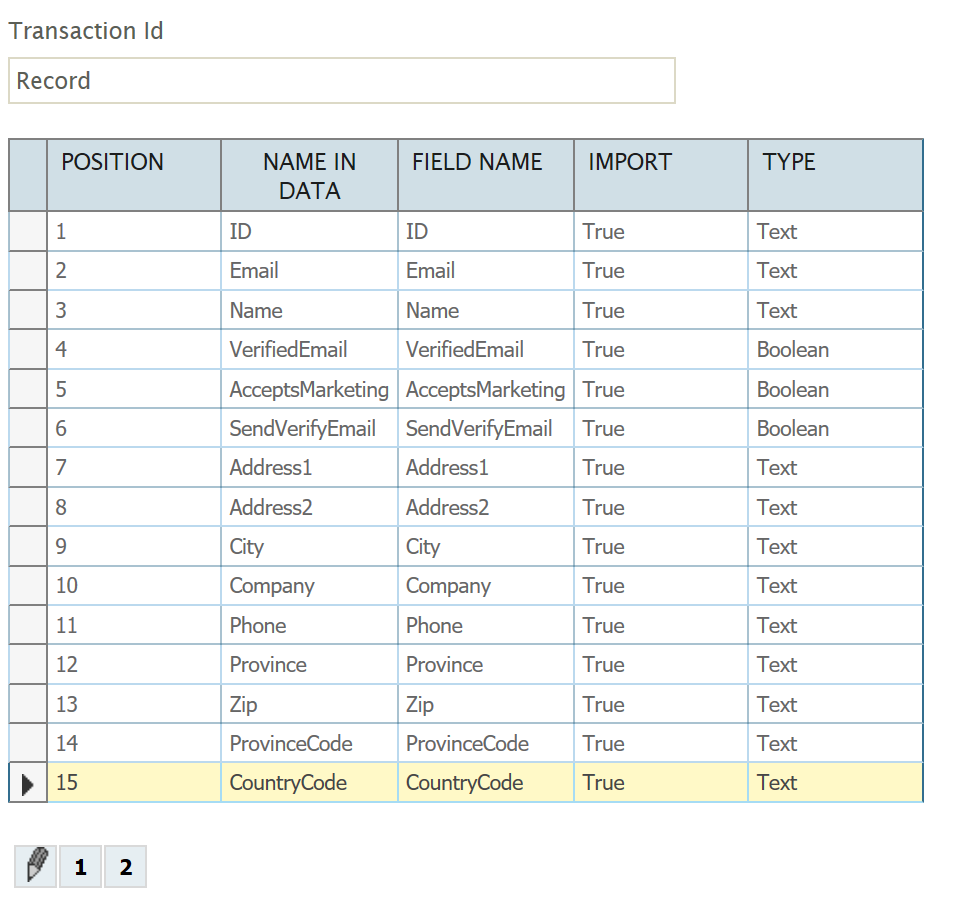This screenshot has height=917, width=955.
Task: Click the IMPORT column header
Action: (x=630, y=163)
